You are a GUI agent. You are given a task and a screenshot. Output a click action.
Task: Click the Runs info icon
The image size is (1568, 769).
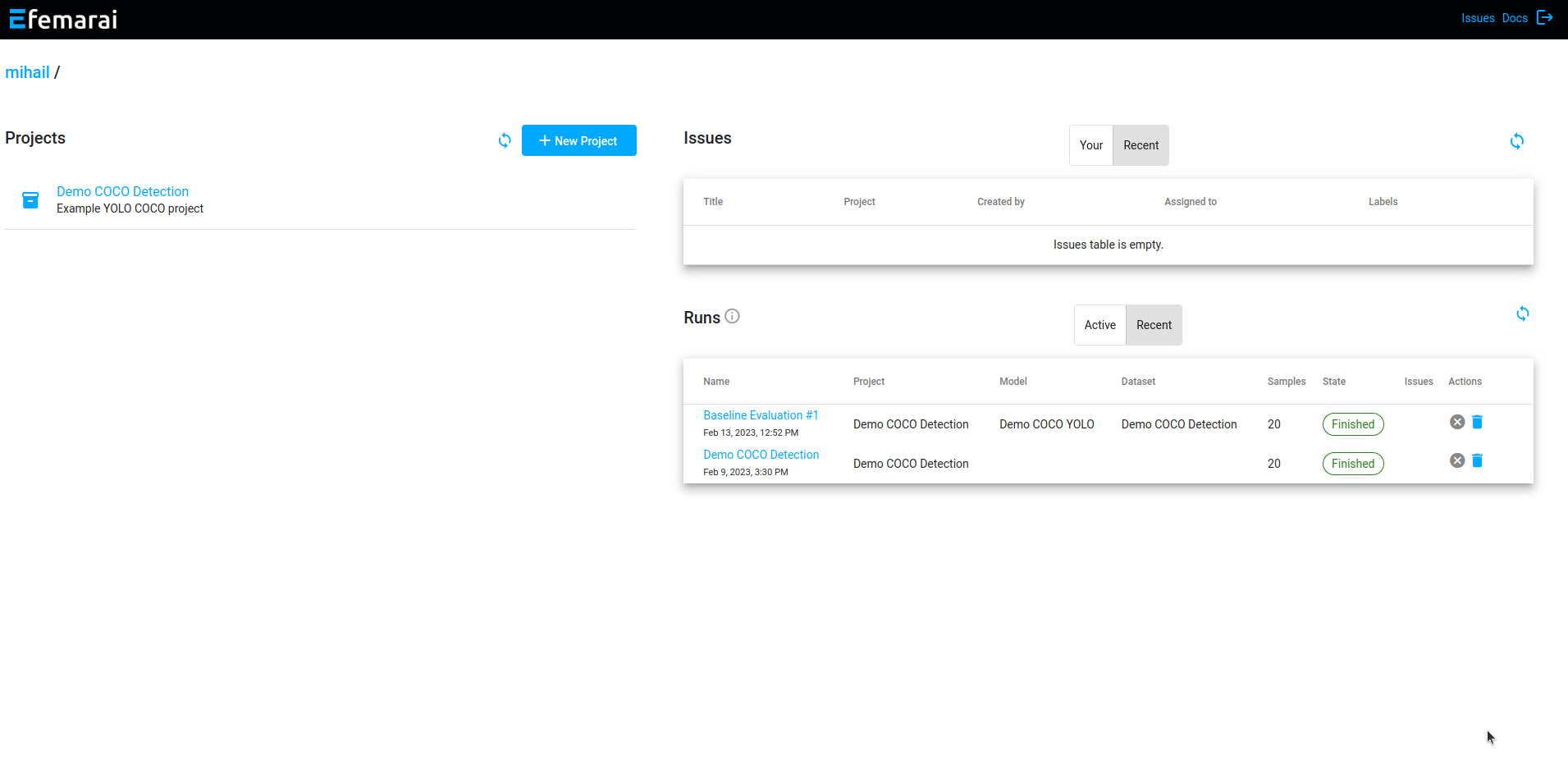coord(733,316)
